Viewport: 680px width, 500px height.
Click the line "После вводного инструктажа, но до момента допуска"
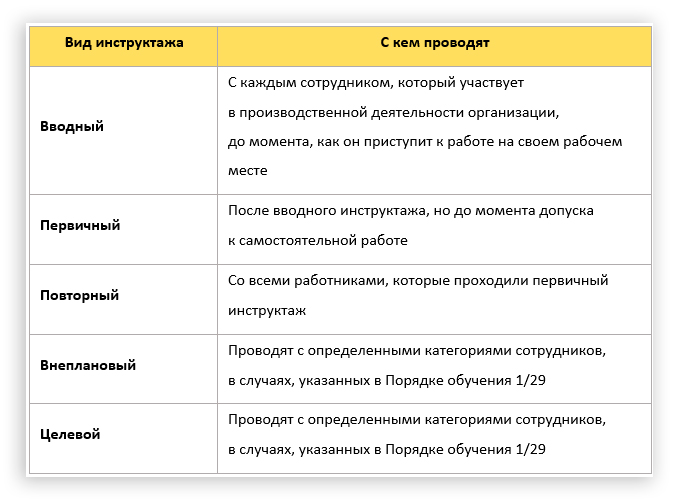point(411,211)
